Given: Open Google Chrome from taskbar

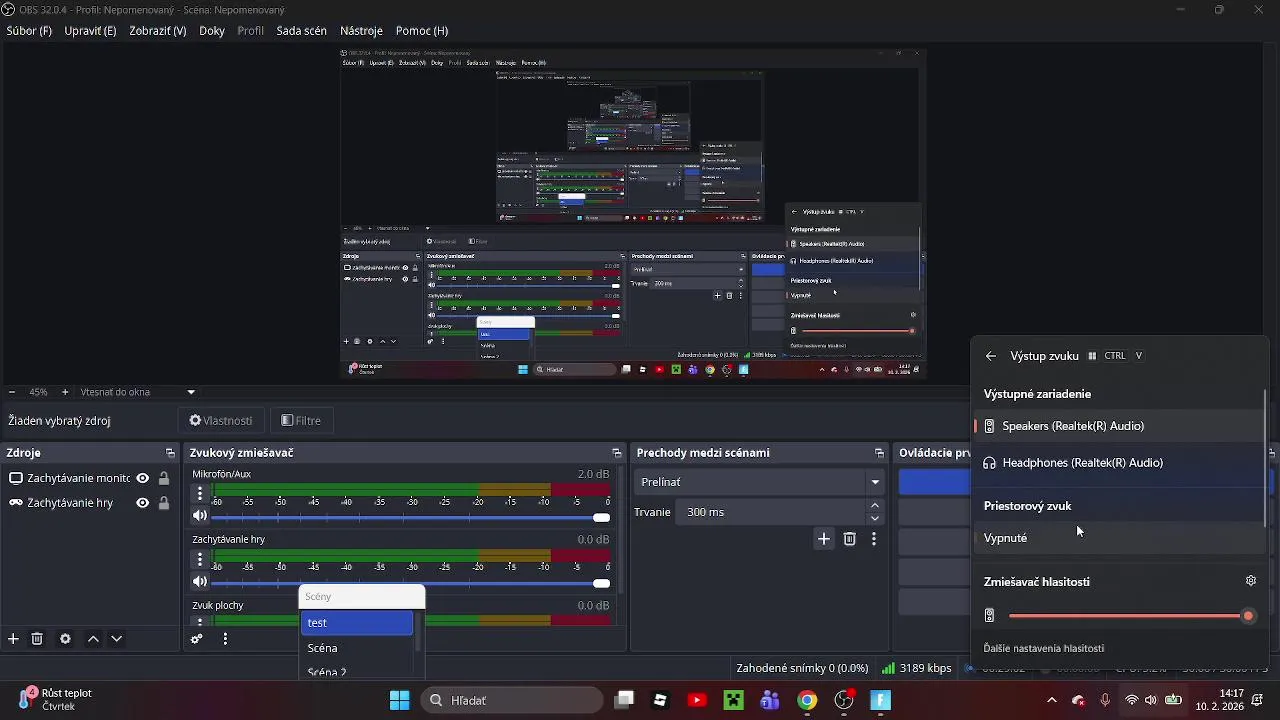Looking at the screenshot, I should click(x=807, y=700).
